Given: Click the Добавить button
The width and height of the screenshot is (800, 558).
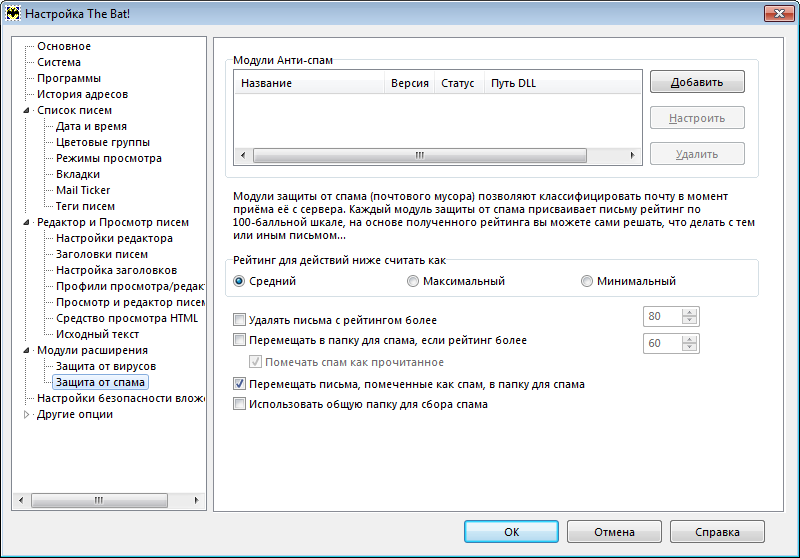Looking at the screenshot, I should point(697,82).
